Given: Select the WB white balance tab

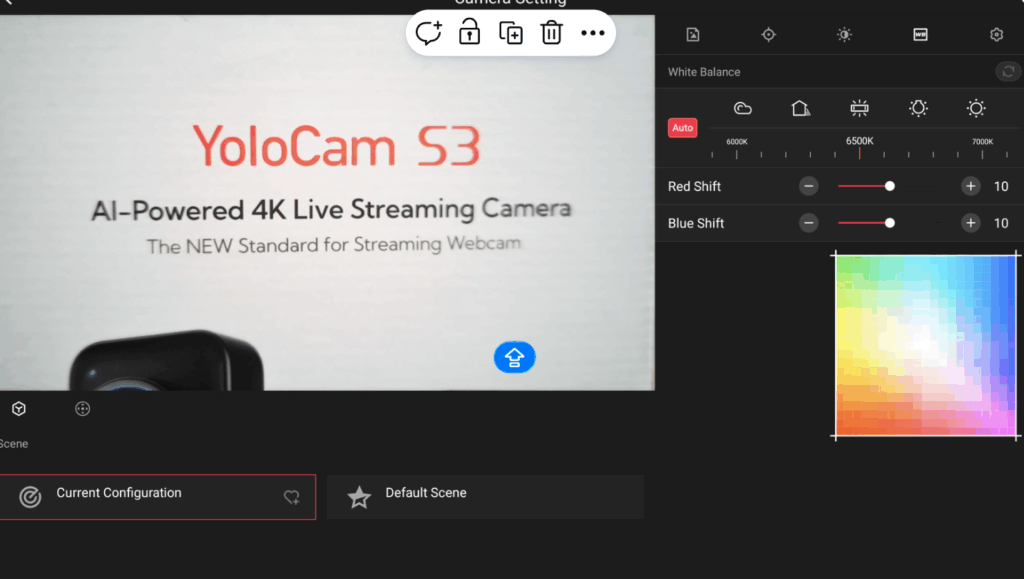Looking at the screenshot, I should coord(920,35).
